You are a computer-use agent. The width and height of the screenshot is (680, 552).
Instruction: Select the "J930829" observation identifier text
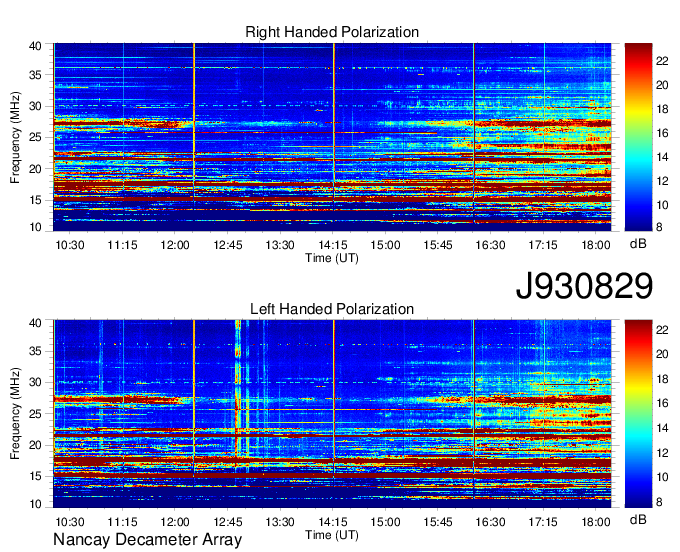tap(584, 286)
